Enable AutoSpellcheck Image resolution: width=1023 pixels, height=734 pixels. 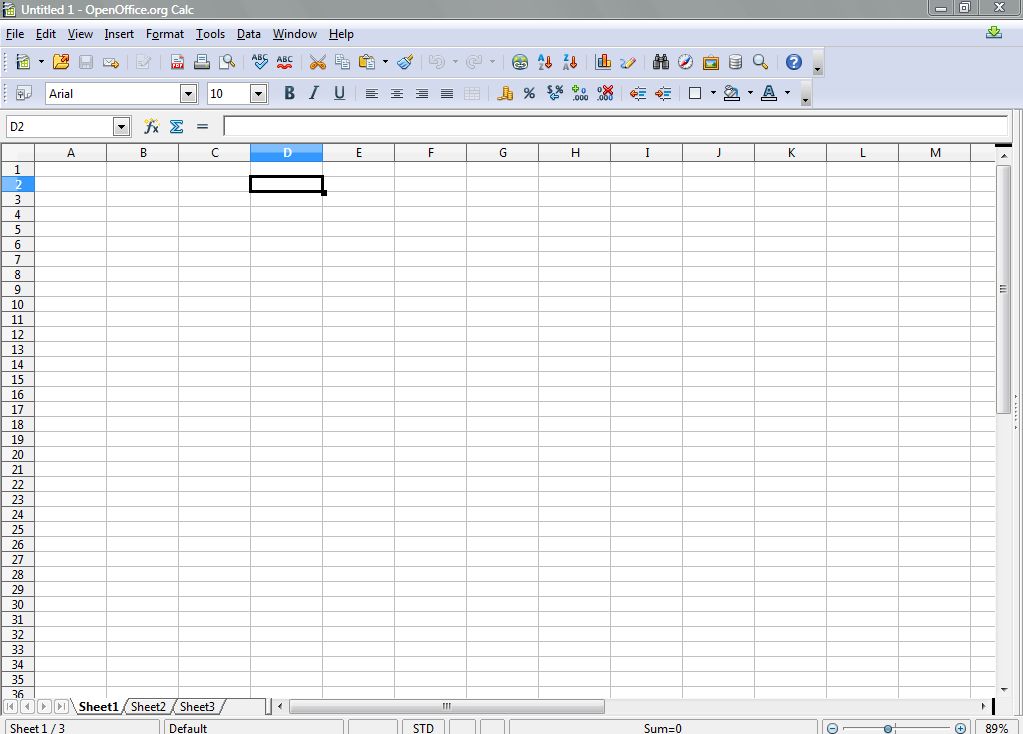pyautogui.click(x=283, y=61)
